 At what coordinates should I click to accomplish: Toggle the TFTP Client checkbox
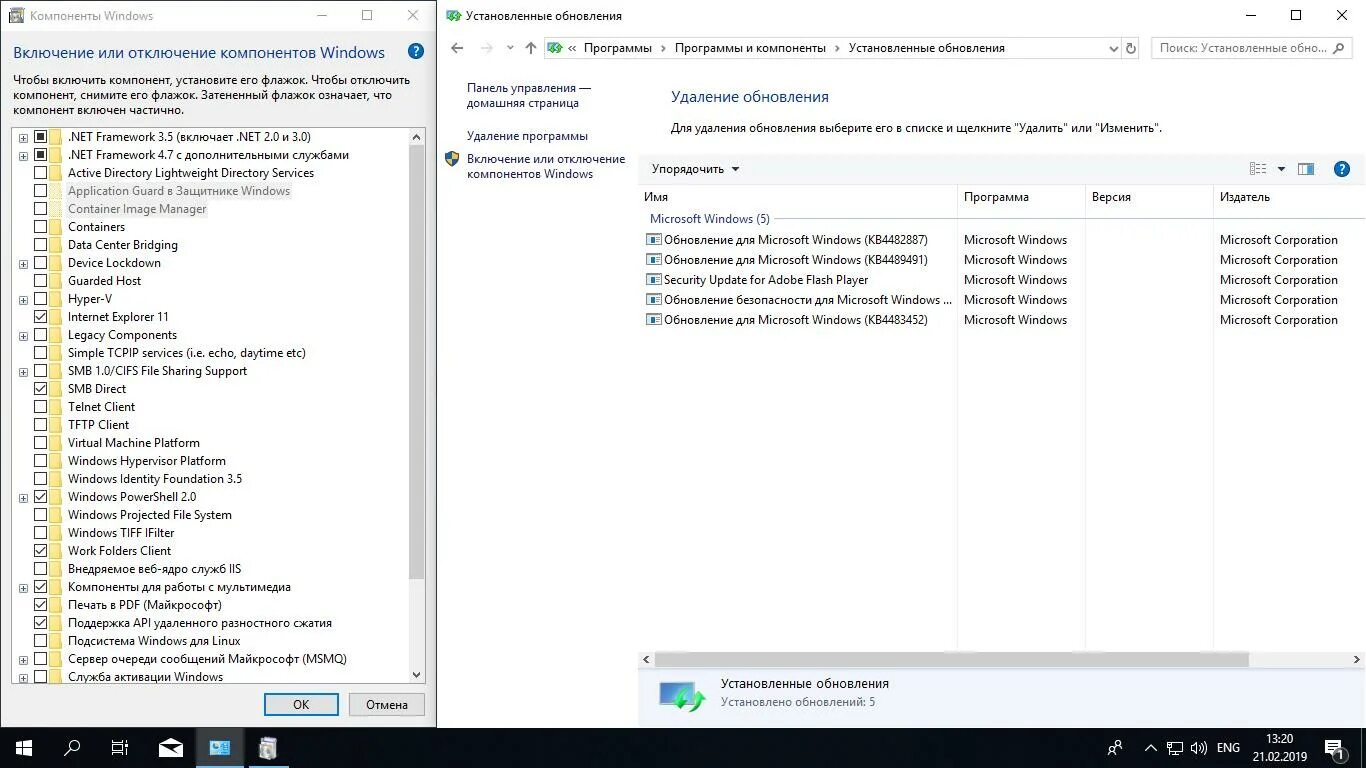(x=40, y=425)
